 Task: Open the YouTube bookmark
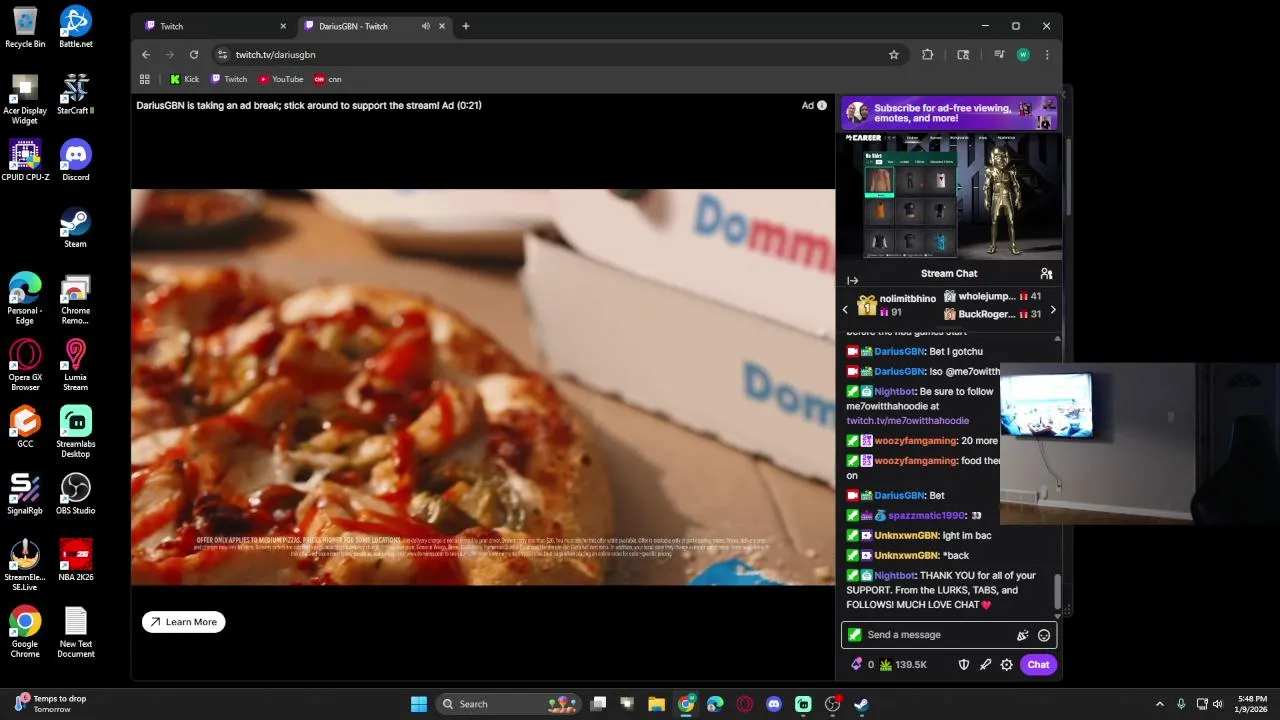coord(281,79)
